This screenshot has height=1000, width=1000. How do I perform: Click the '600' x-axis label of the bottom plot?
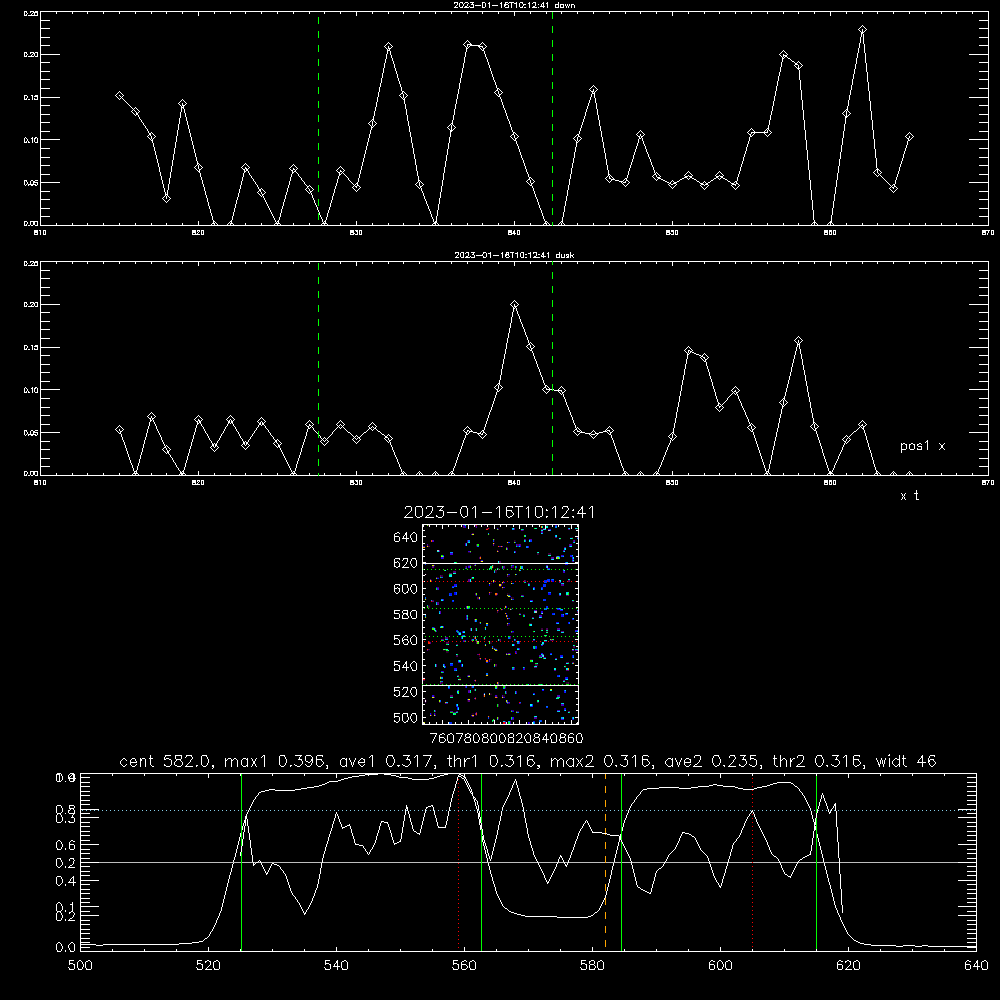[720, 966]
